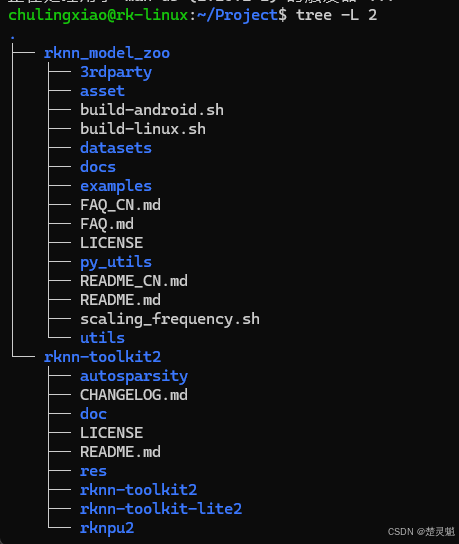Viewport: 459px width, 544px height.
Task: Select the autosparsity folder
Action: (134, 376)
